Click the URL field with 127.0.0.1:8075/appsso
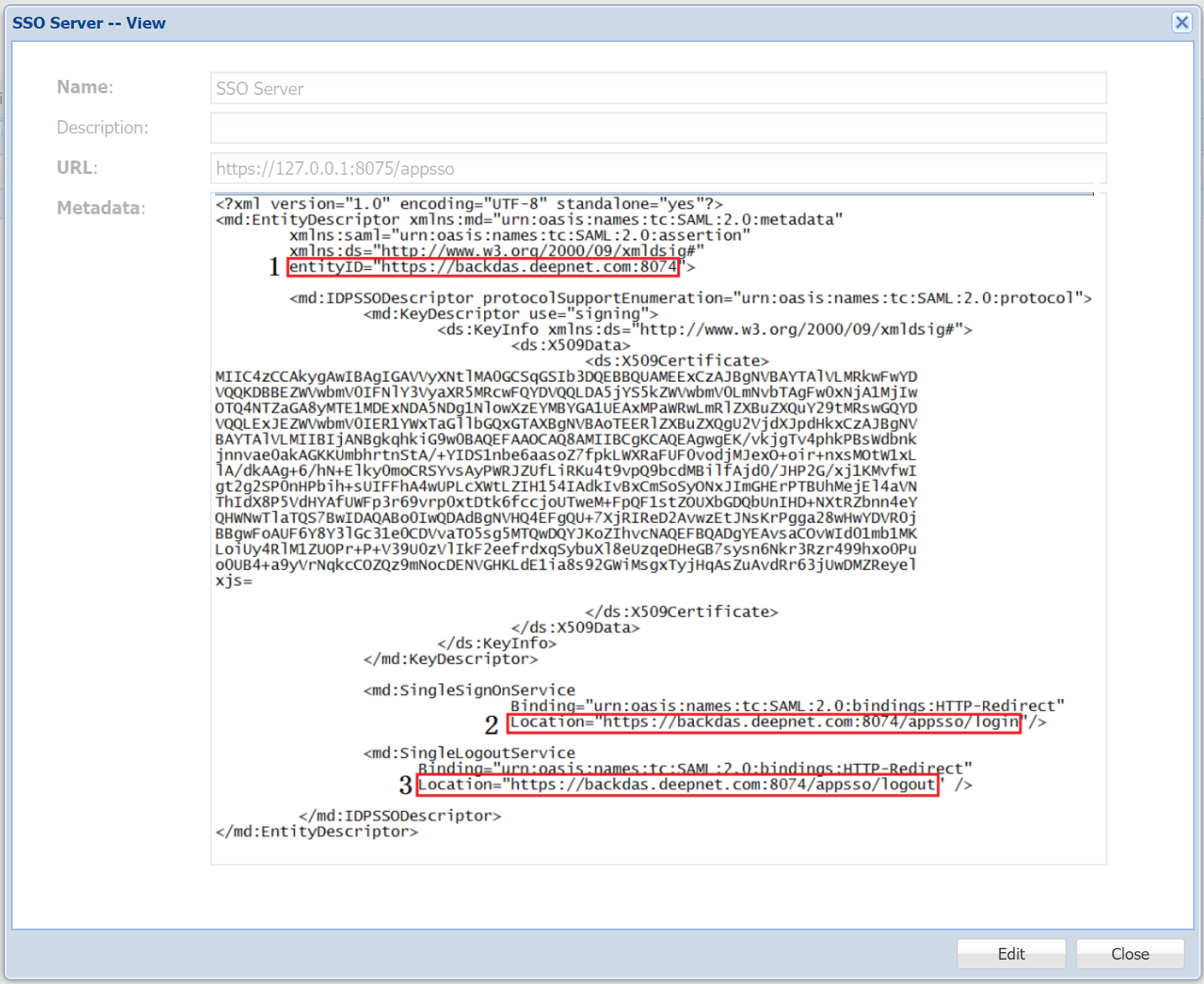This screenshot has width=1204, height=984. 658,168
